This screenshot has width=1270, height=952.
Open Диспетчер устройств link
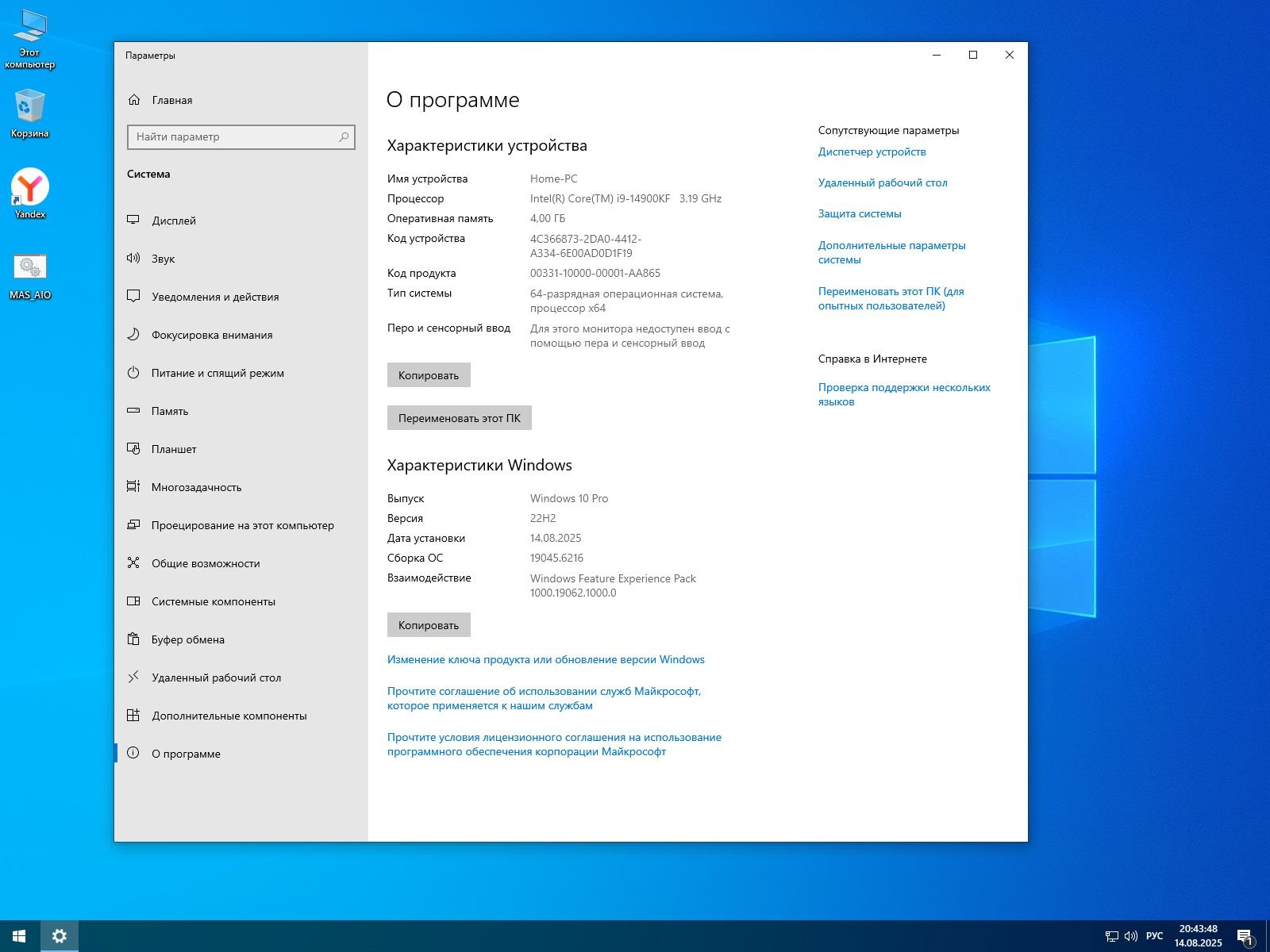[872, 152]
